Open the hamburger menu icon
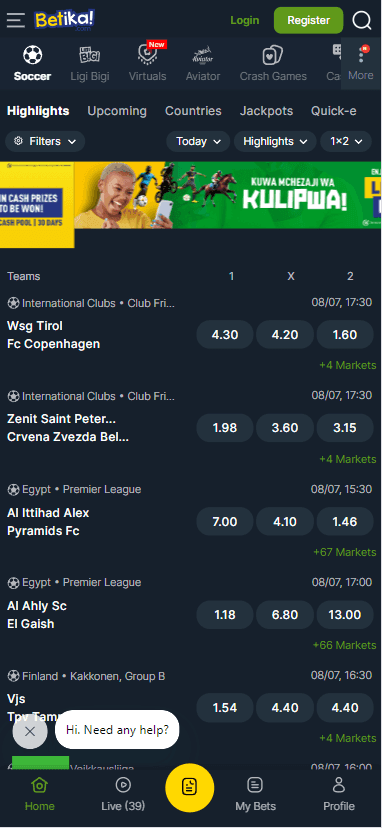382x828 pixels. [16, 20]
